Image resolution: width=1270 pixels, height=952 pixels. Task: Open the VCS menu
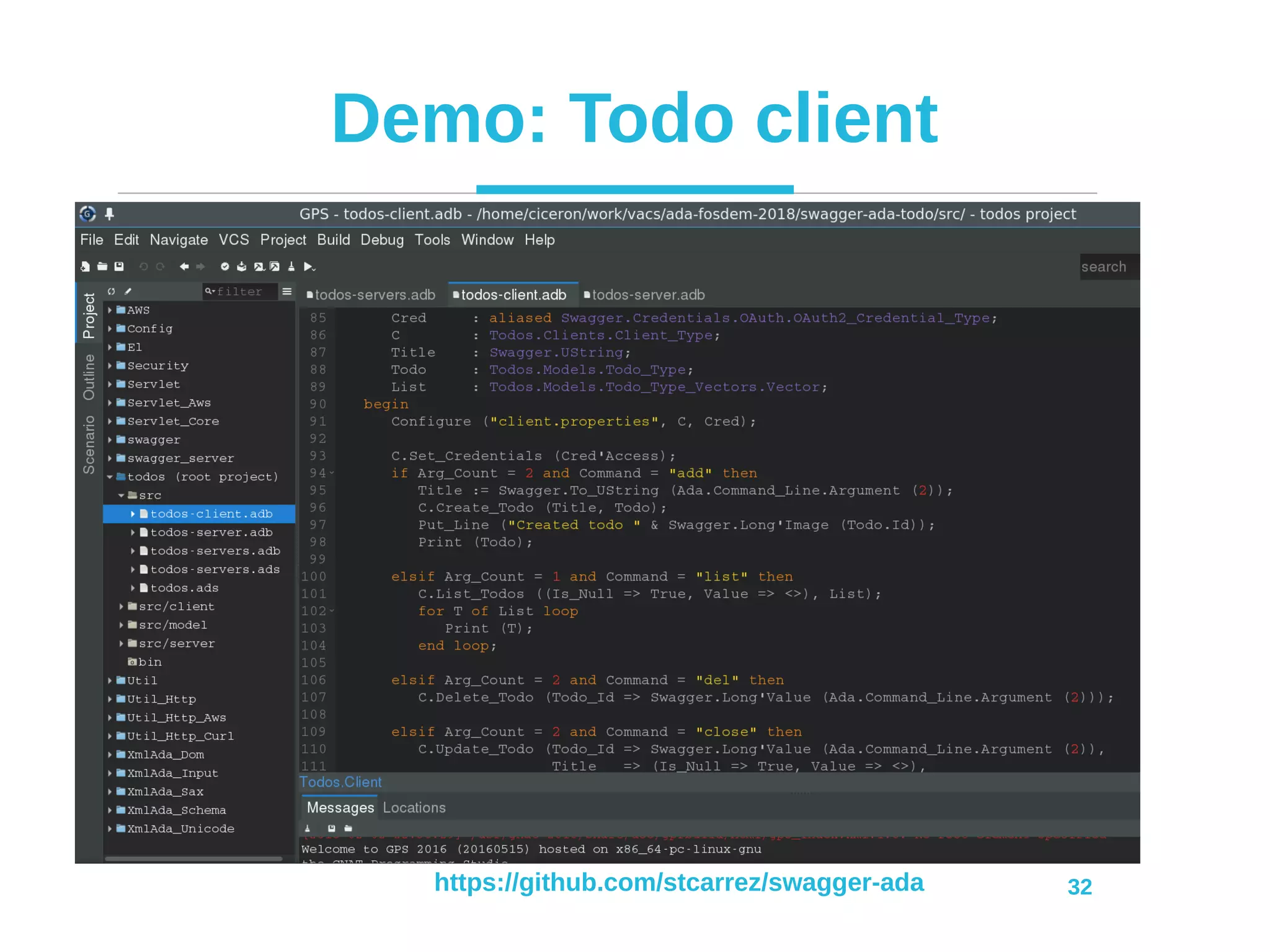click(234, 240)
